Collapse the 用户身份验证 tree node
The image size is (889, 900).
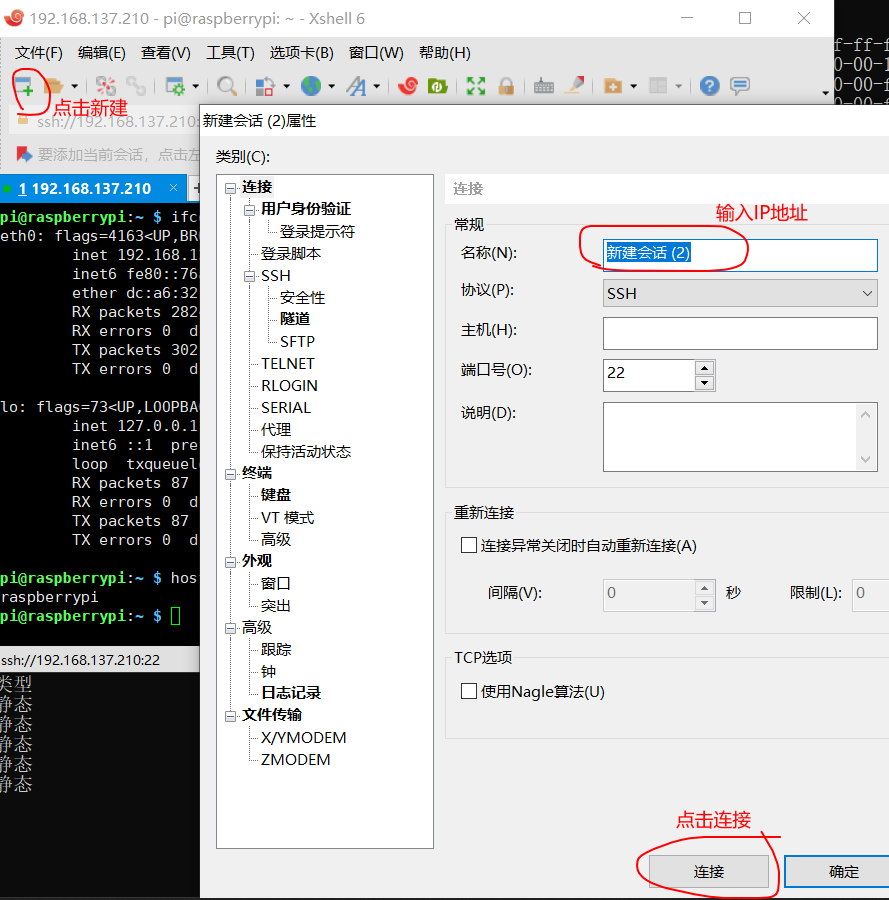[x=249, y=210]
